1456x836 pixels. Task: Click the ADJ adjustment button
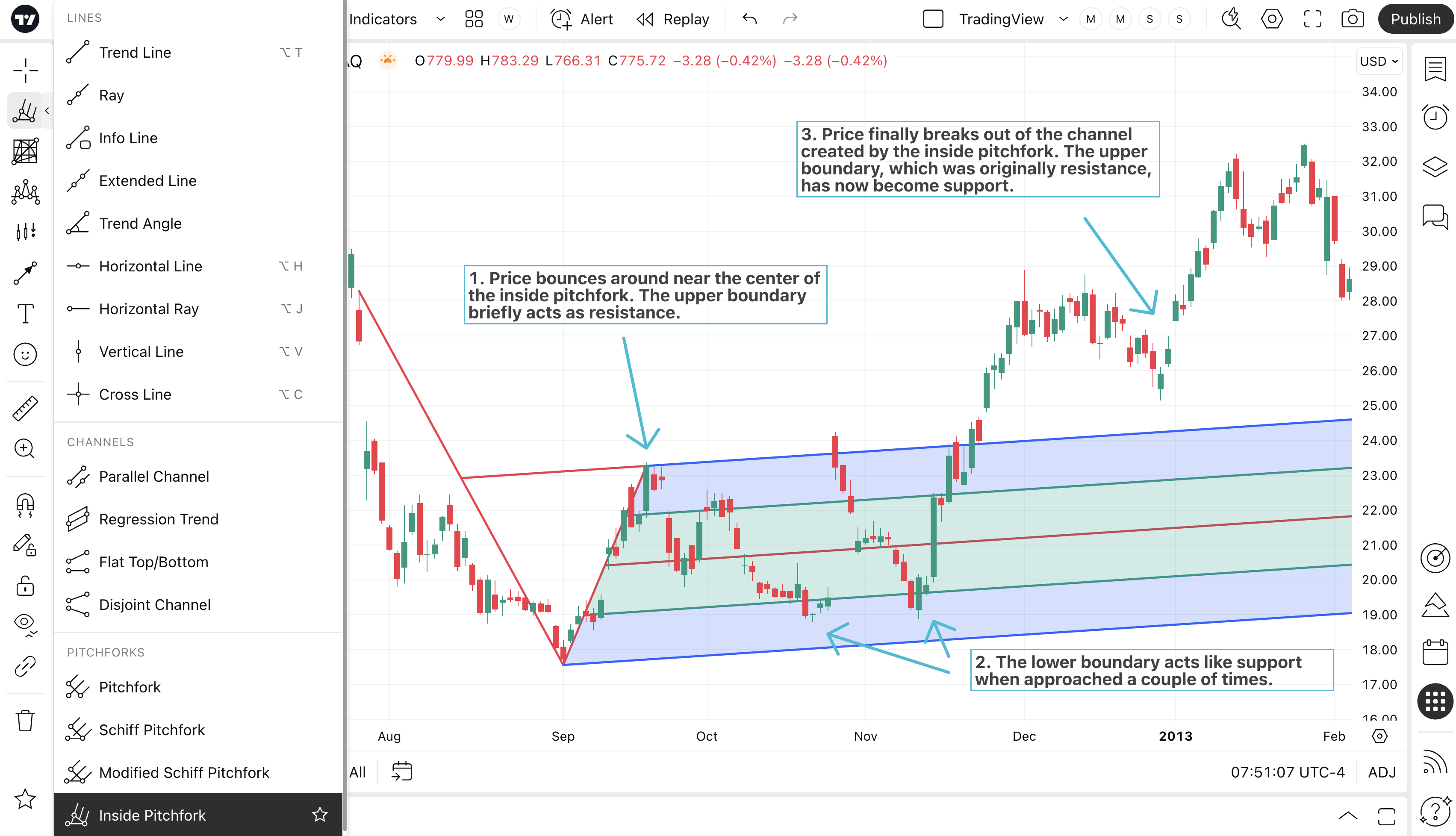1381,772
